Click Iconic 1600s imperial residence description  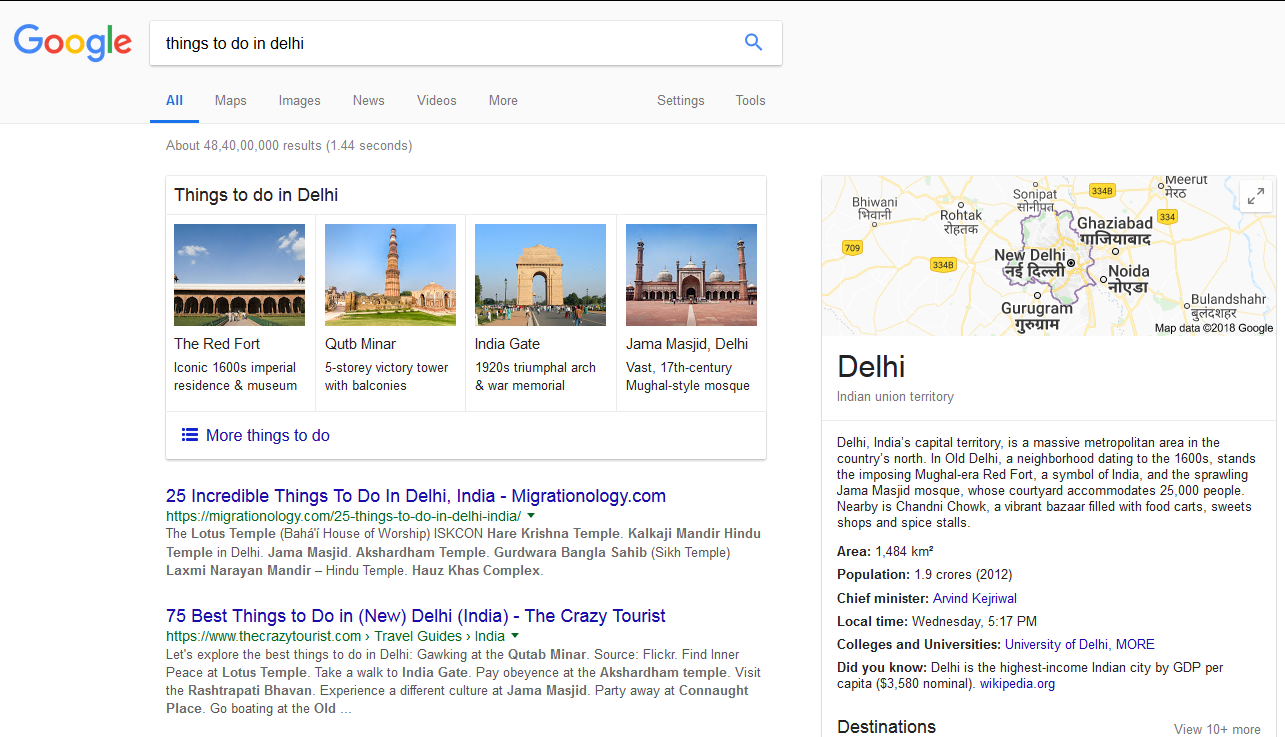click(x=235, y=377)
